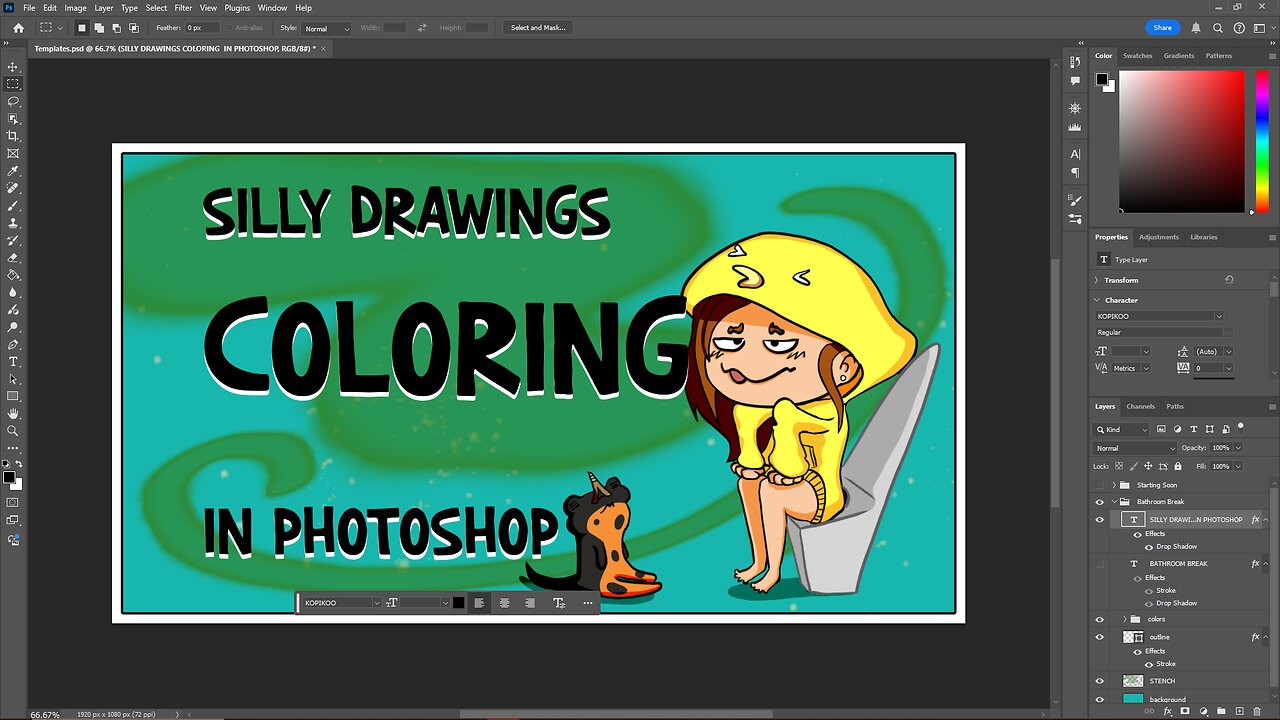Click the text color swatch in floating toolbar
This screenshot has width=1280, height=720.
coord(458,603)
